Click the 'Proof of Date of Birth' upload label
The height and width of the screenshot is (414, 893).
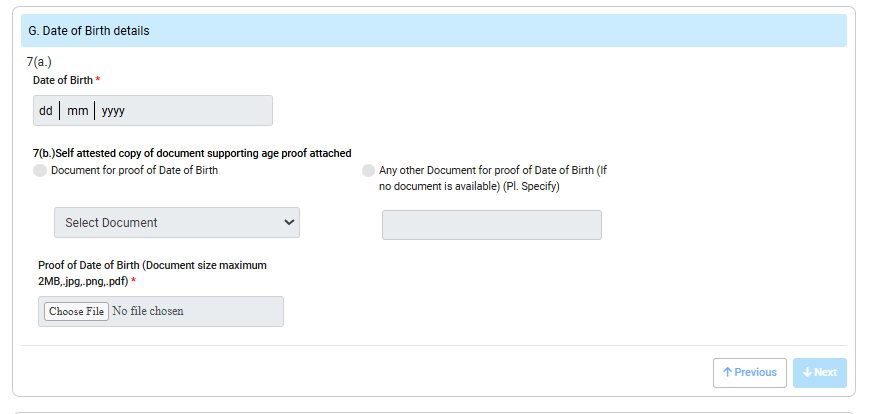pos(152,273)
